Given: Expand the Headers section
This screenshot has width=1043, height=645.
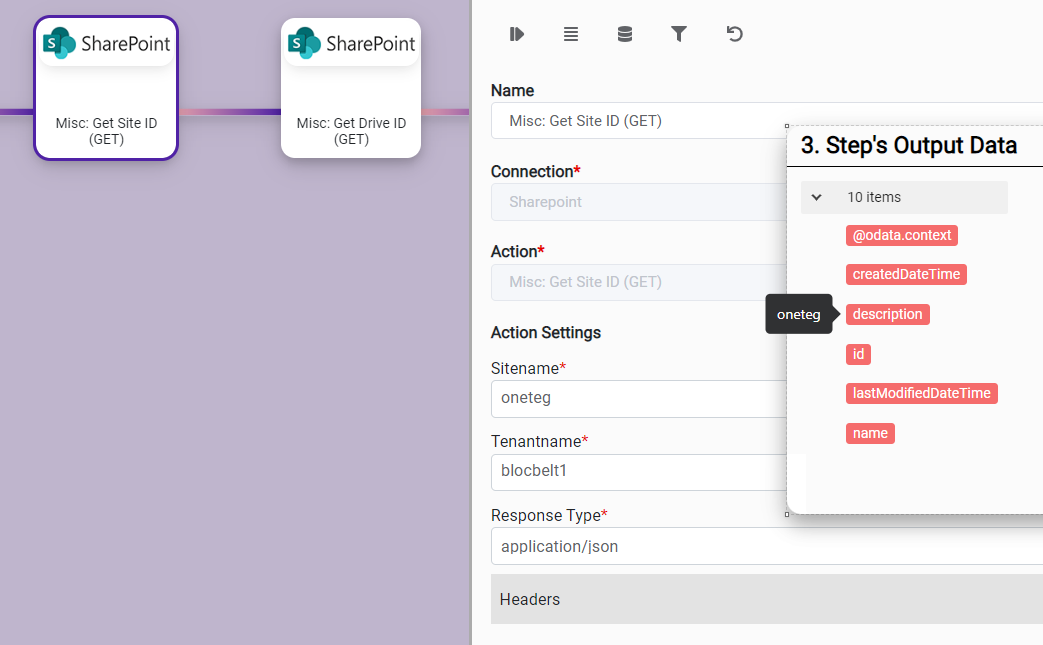Looking at the screenshot, I should point(766,599).
